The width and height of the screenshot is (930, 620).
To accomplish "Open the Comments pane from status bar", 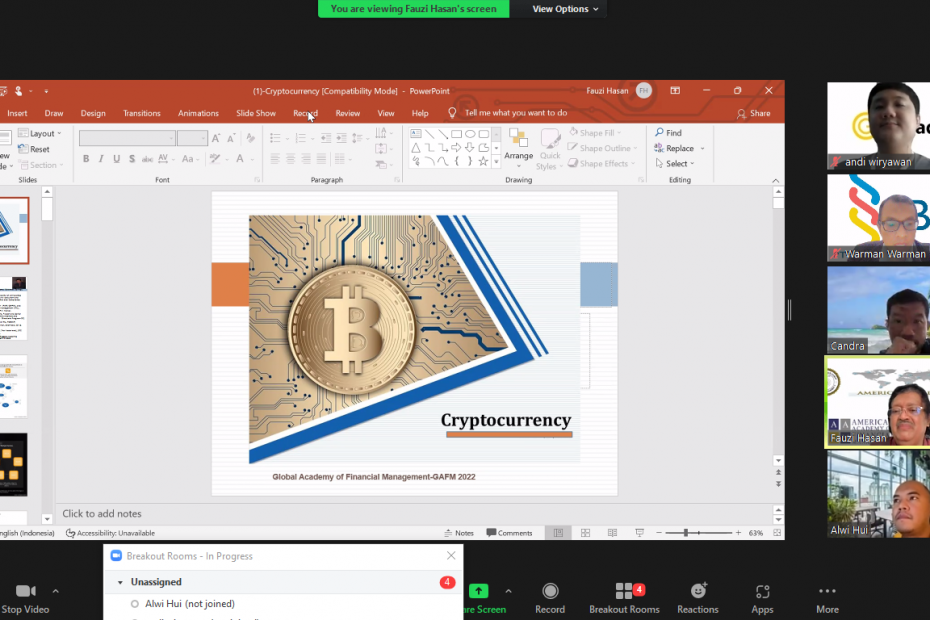I will tap(509, 533).
